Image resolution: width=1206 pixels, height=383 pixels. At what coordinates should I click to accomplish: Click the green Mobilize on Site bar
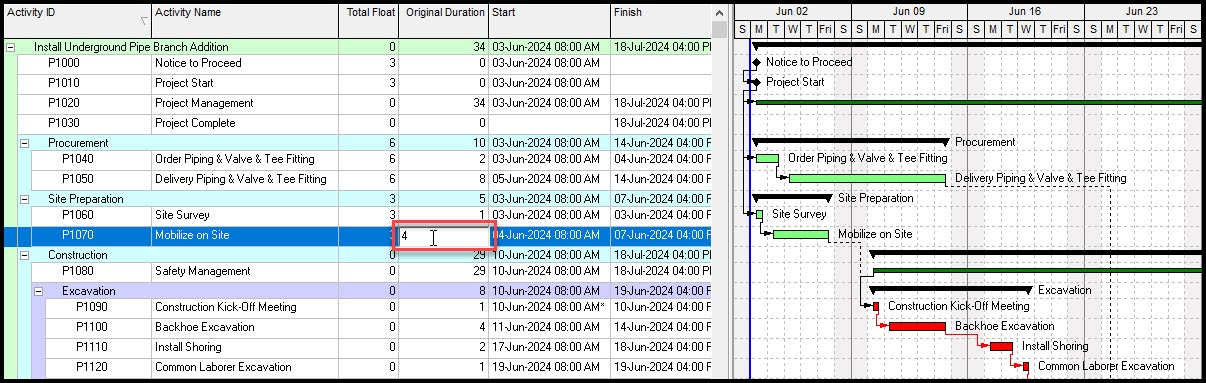coord(801,234)
